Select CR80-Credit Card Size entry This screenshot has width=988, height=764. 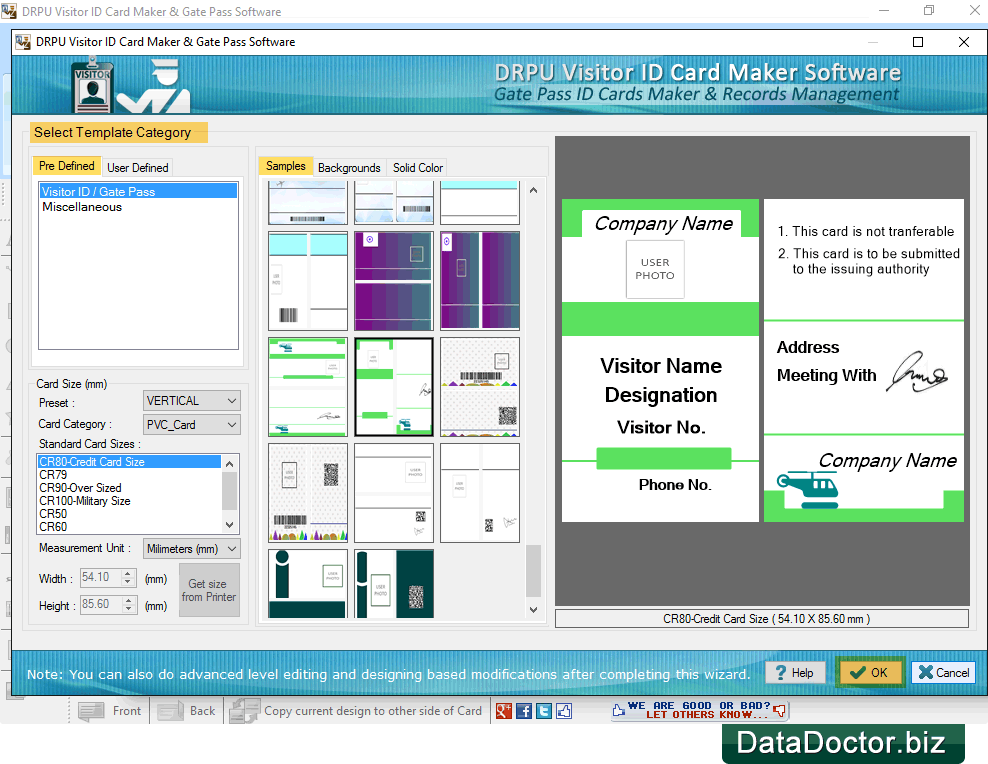tap(129, 462)
